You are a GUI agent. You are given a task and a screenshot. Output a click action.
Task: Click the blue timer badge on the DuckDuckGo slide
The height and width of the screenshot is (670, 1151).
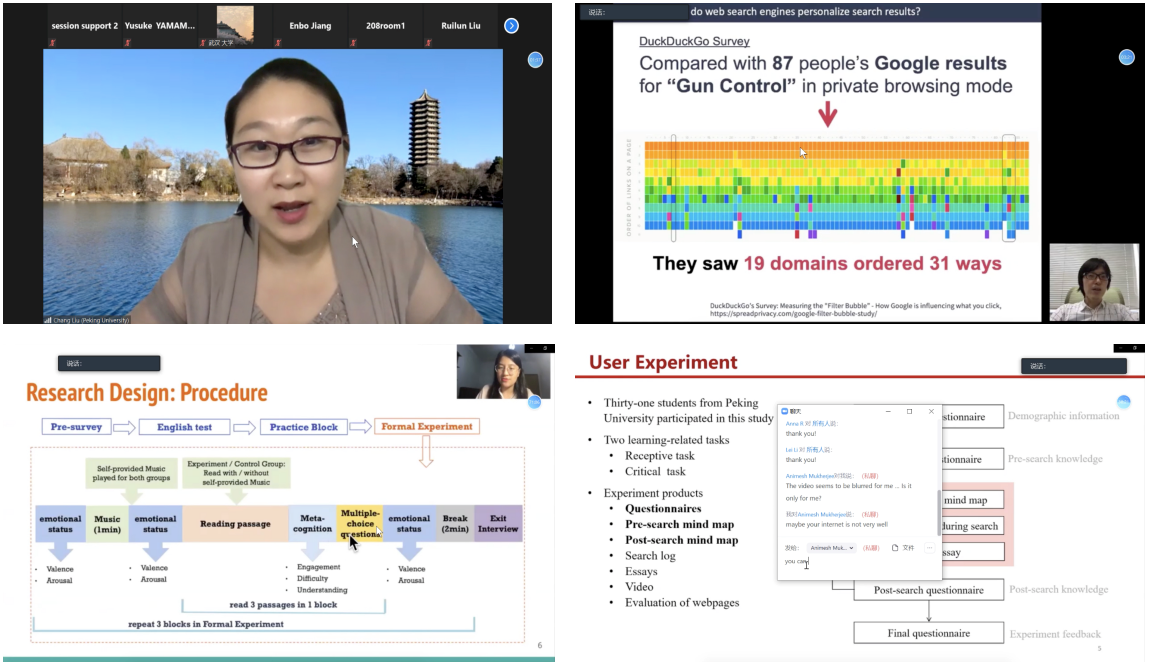1126,57
